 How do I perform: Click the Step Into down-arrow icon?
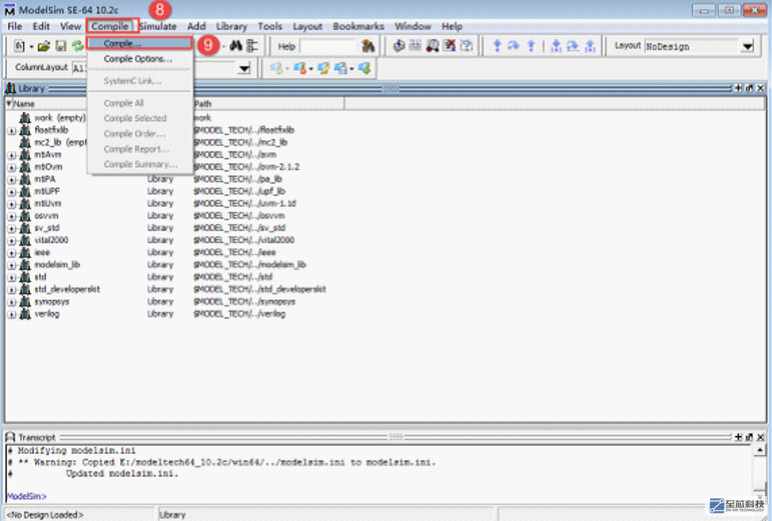497,46
